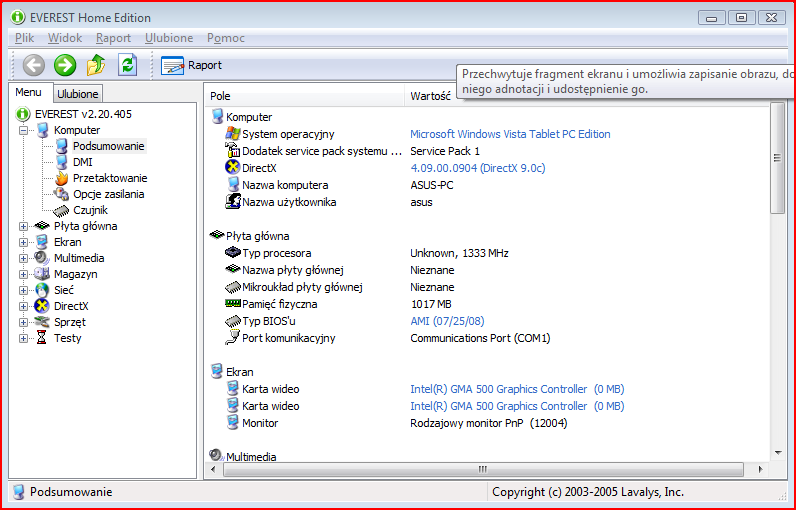Click the Refresh toolbar icon

tap(127, 65)
